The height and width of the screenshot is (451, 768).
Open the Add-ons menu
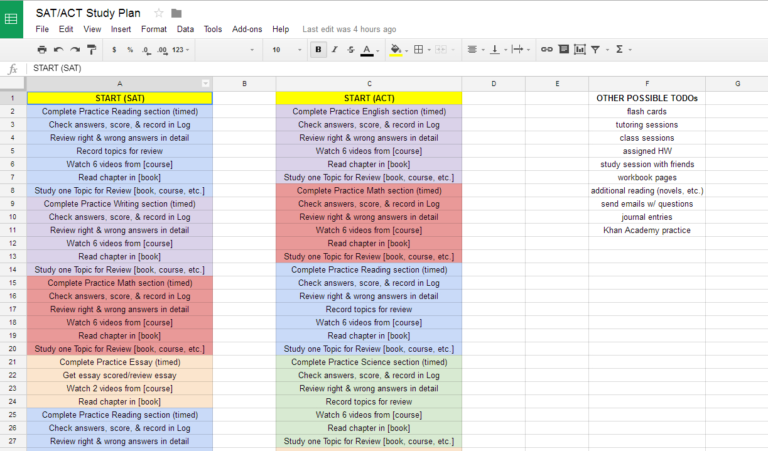coord(247,29)
